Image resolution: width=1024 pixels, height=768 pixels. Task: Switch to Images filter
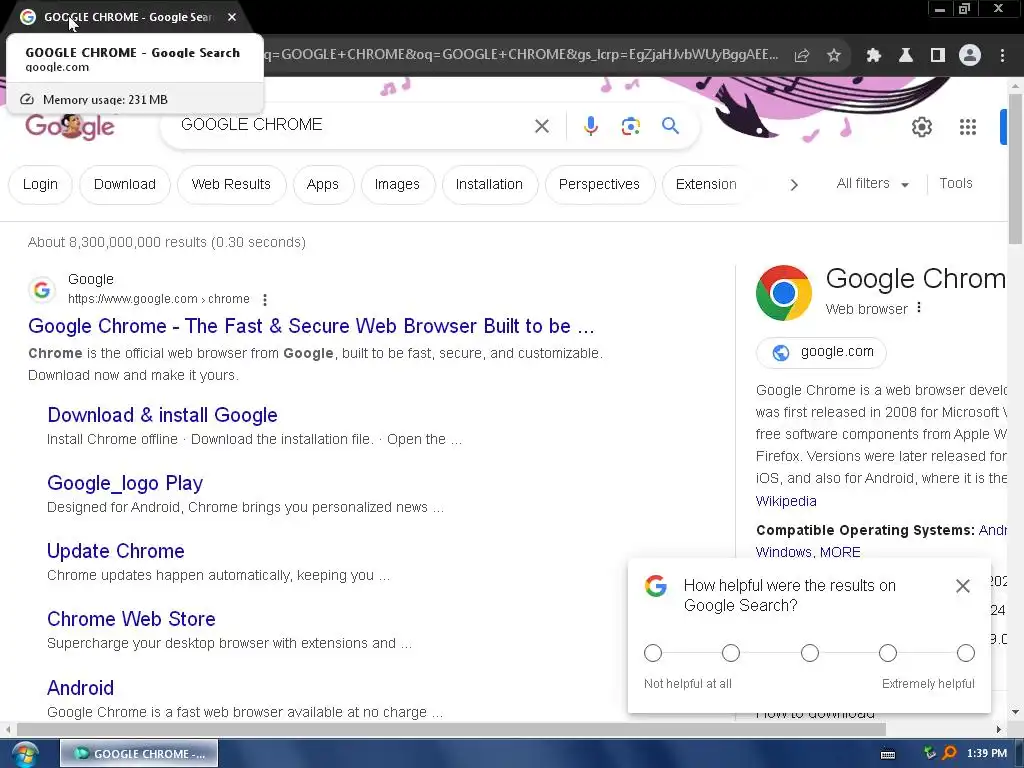(x=397, y=185)
